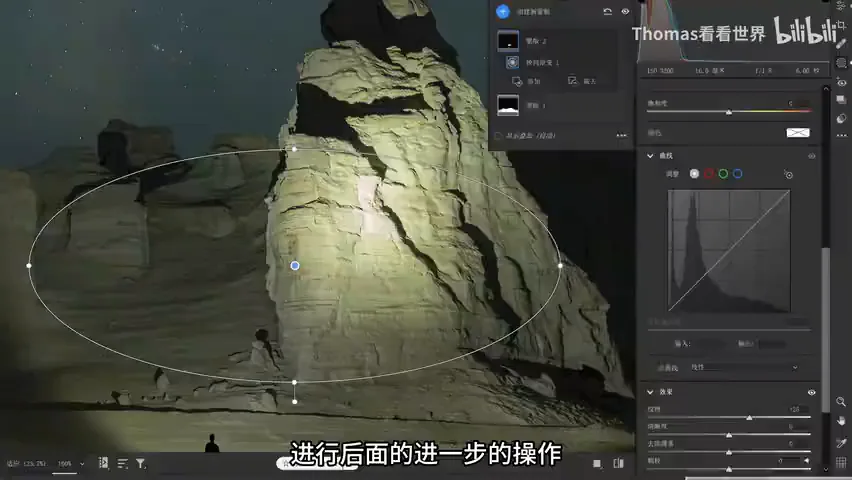Viewport: 852px width, 480px height.
Task: Select the green curve channel circle
Action: click(x=723, y=174)
